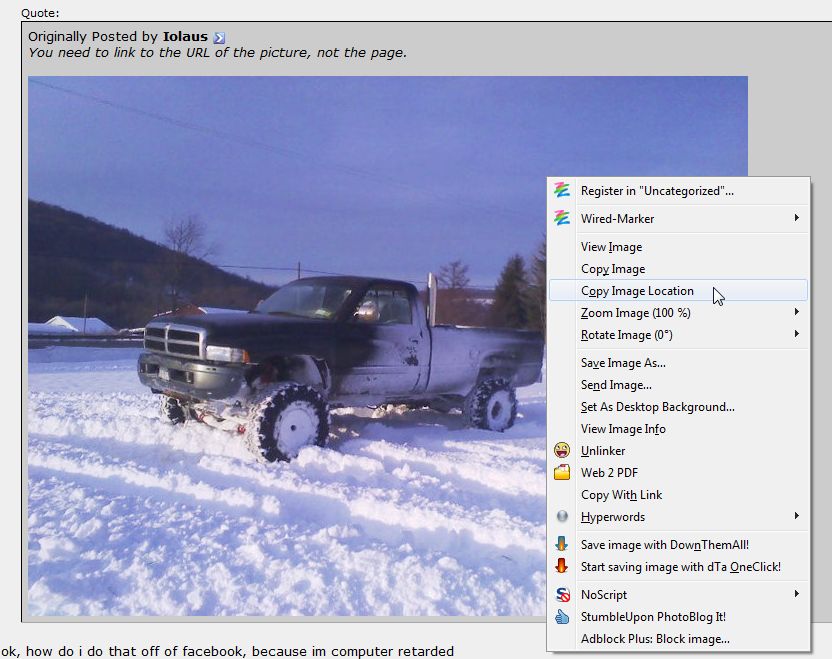Select Copy With Link
The width and height of the screenshot is (832, 659).
click(x=678, y=495)
